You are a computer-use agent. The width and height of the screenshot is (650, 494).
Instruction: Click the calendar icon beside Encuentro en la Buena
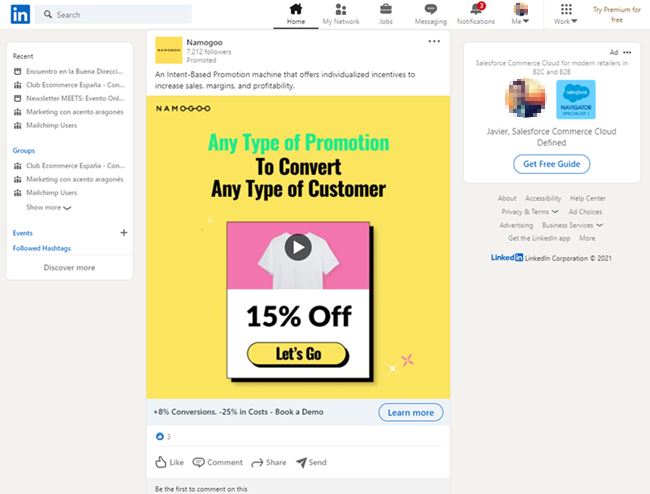[x=17, y=71]
